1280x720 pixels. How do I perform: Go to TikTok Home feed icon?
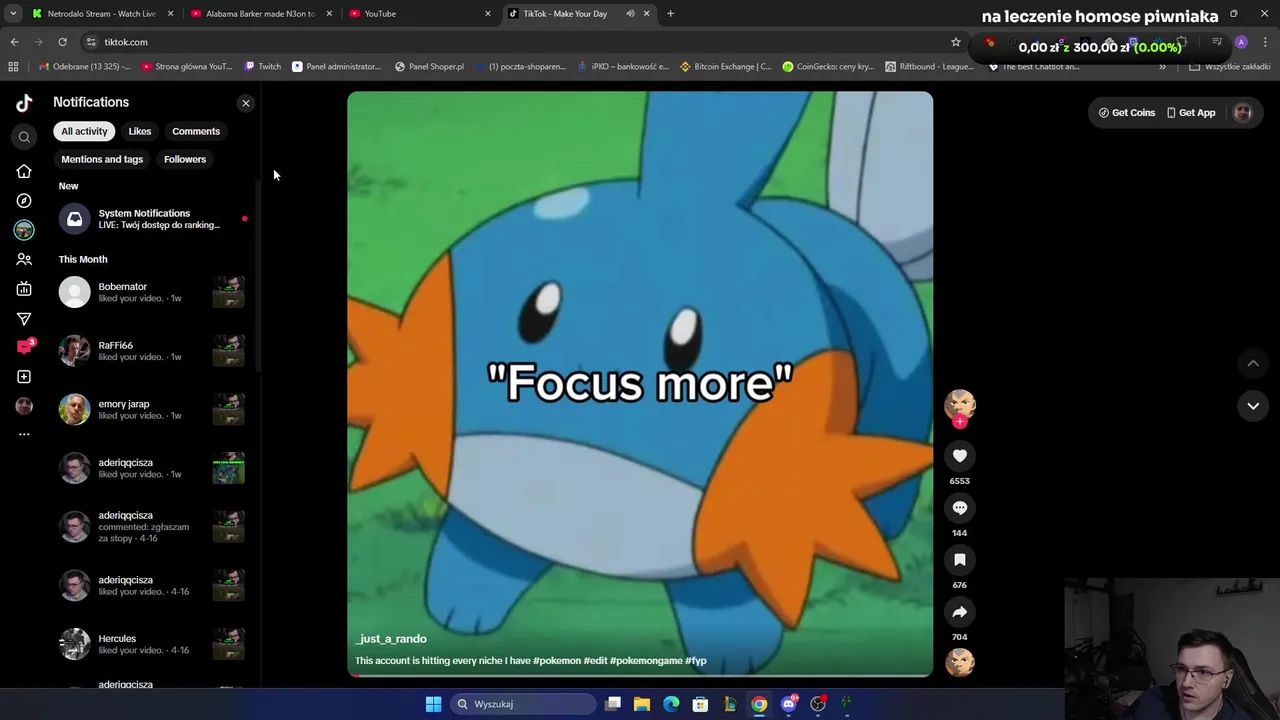pyautogui.click(x=24, y=172)
